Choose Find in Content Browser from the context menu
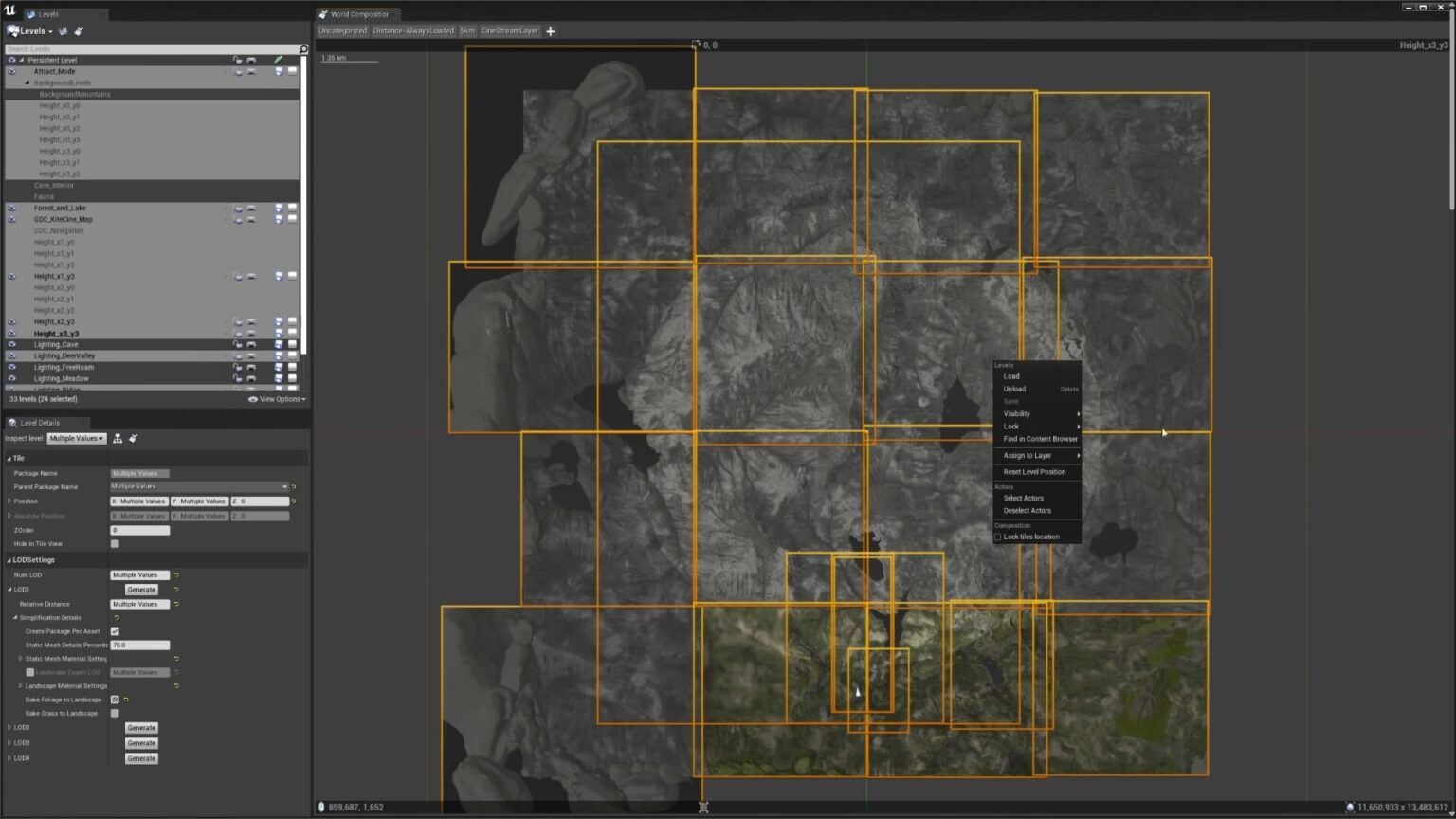The width and height of the screenshot is (1456, 819). pos(1038,439)
